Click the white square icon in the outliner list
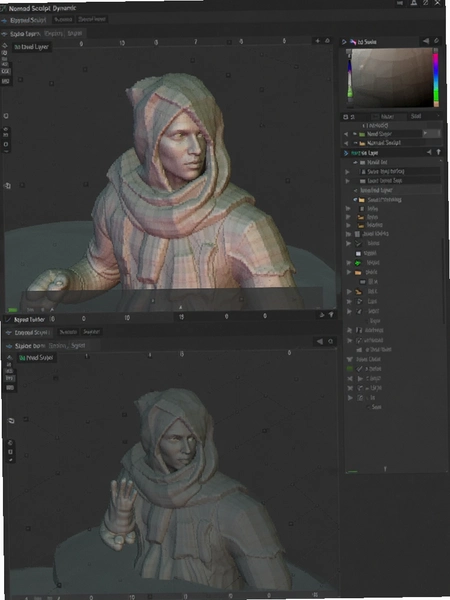The image size is (450, 600). 358,253
